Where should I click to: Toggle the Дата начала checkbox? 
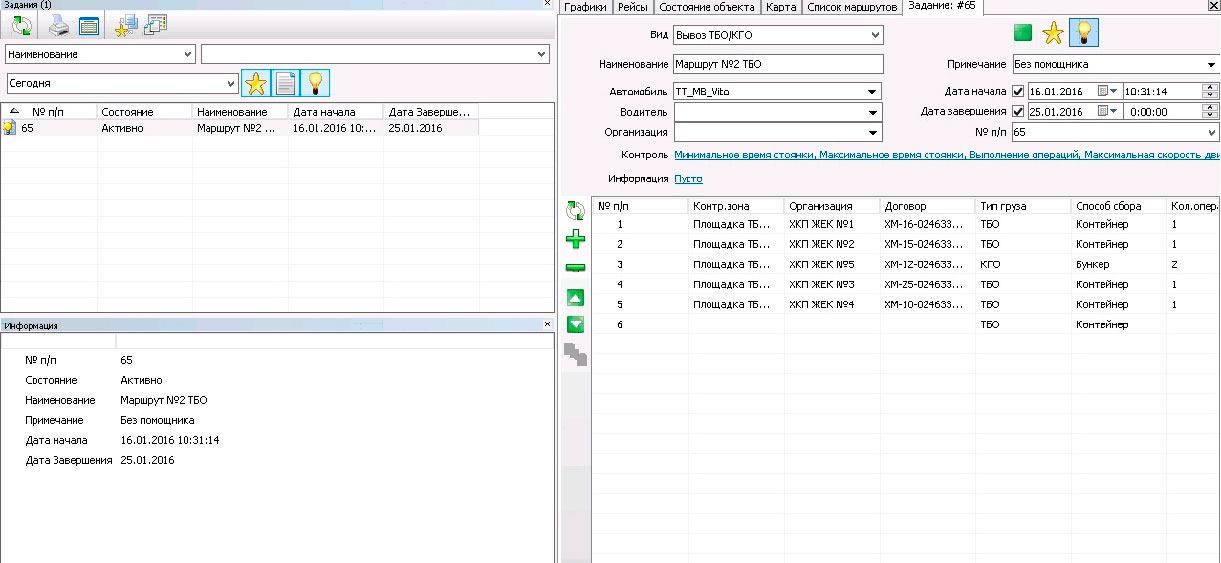click(x=1018, y=91)
